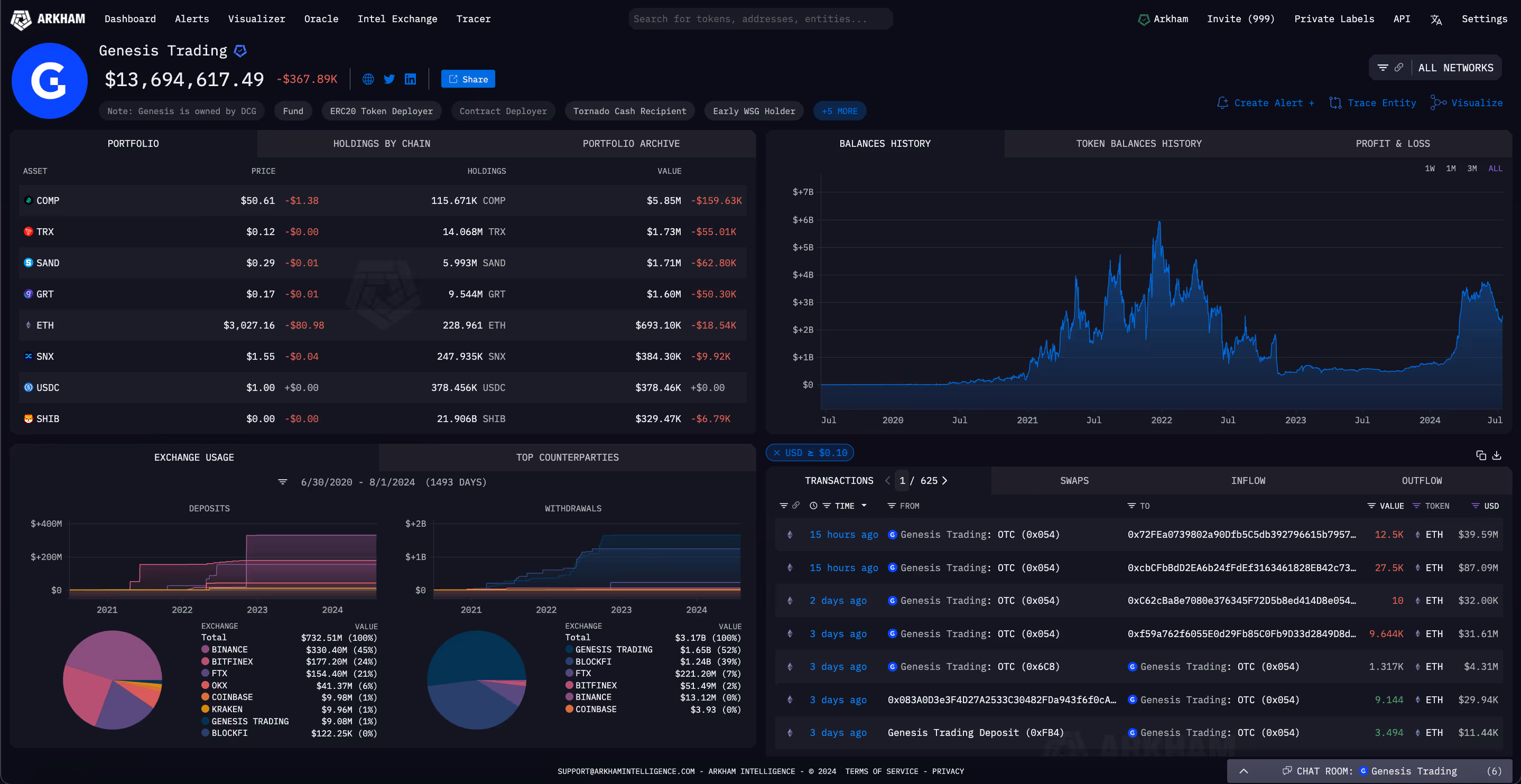
Task: Switch to the SWAPS tab
Action: pyautogui.click(x=1074, y=481)
